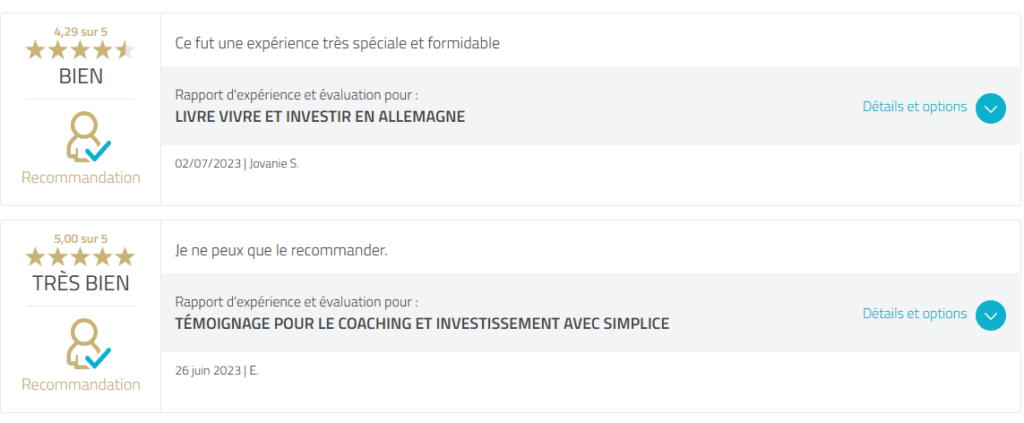Click the 'BIEN' rating label
This screenshot has height=423, width=1024.
[x=81, y=76]
